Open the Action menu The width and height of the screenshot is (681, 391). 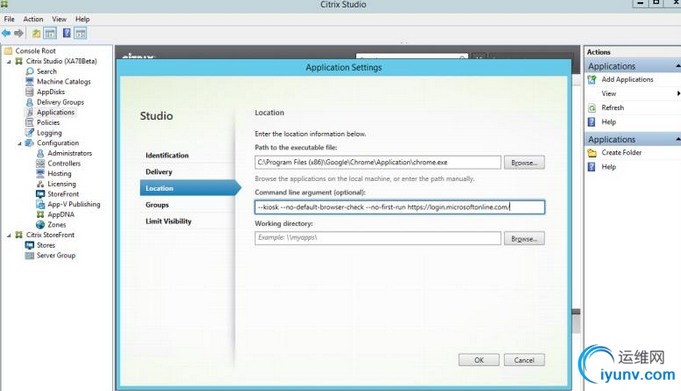33,19
